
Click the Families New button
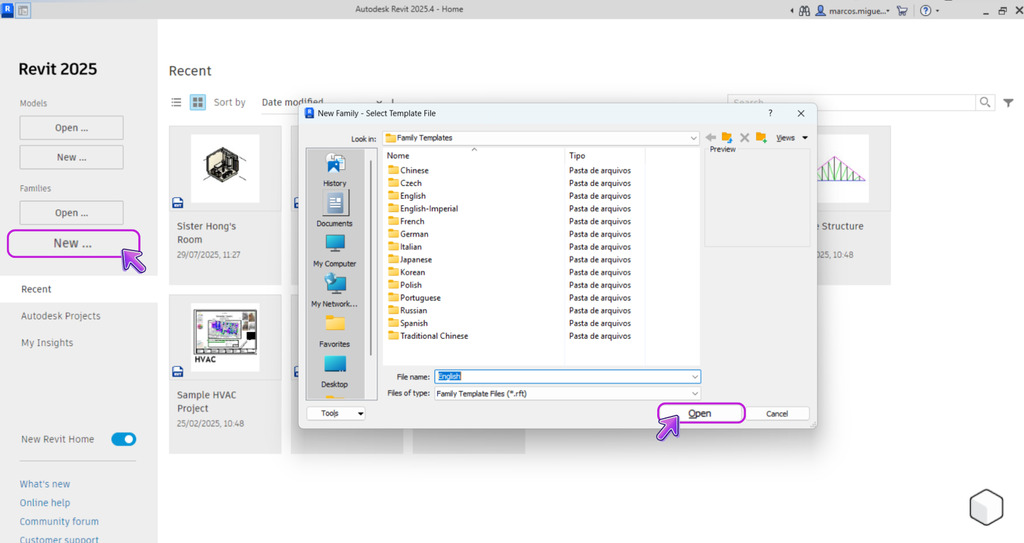pos(73,243)
